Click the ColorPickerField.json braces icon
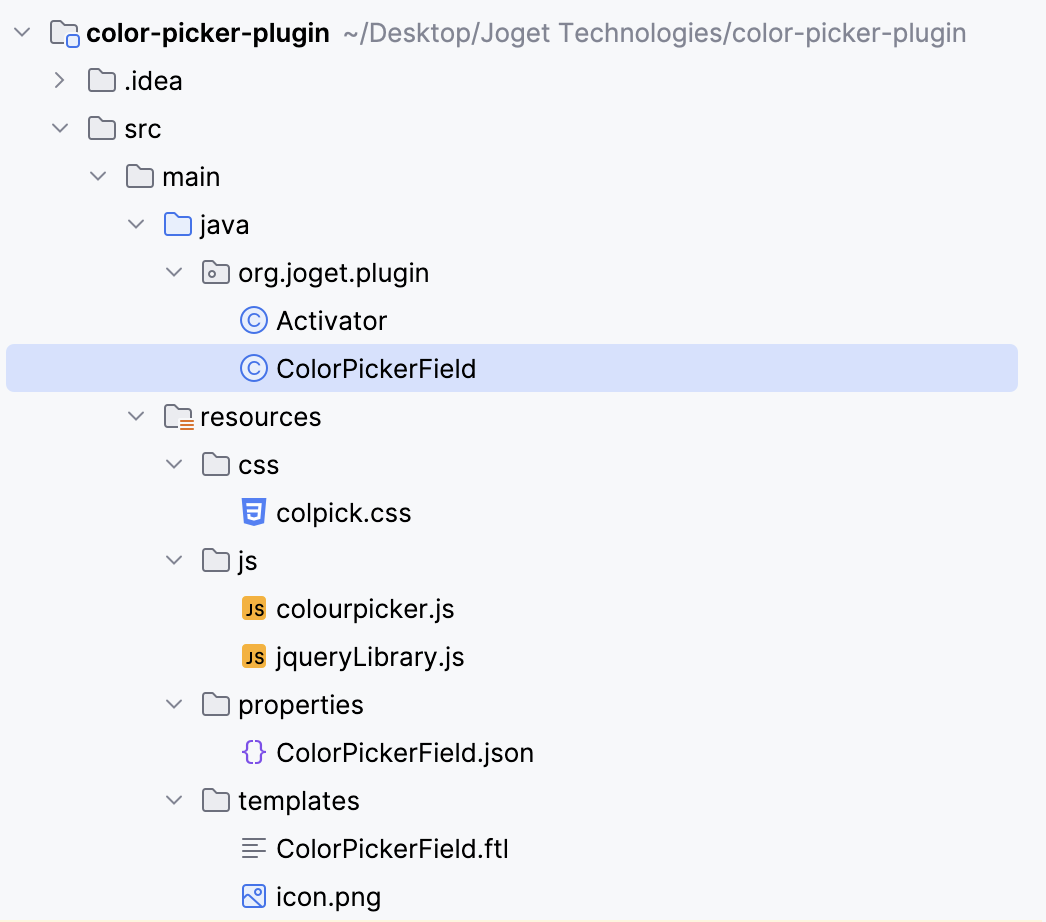1046x922 pixels. [x=254, y=753]
